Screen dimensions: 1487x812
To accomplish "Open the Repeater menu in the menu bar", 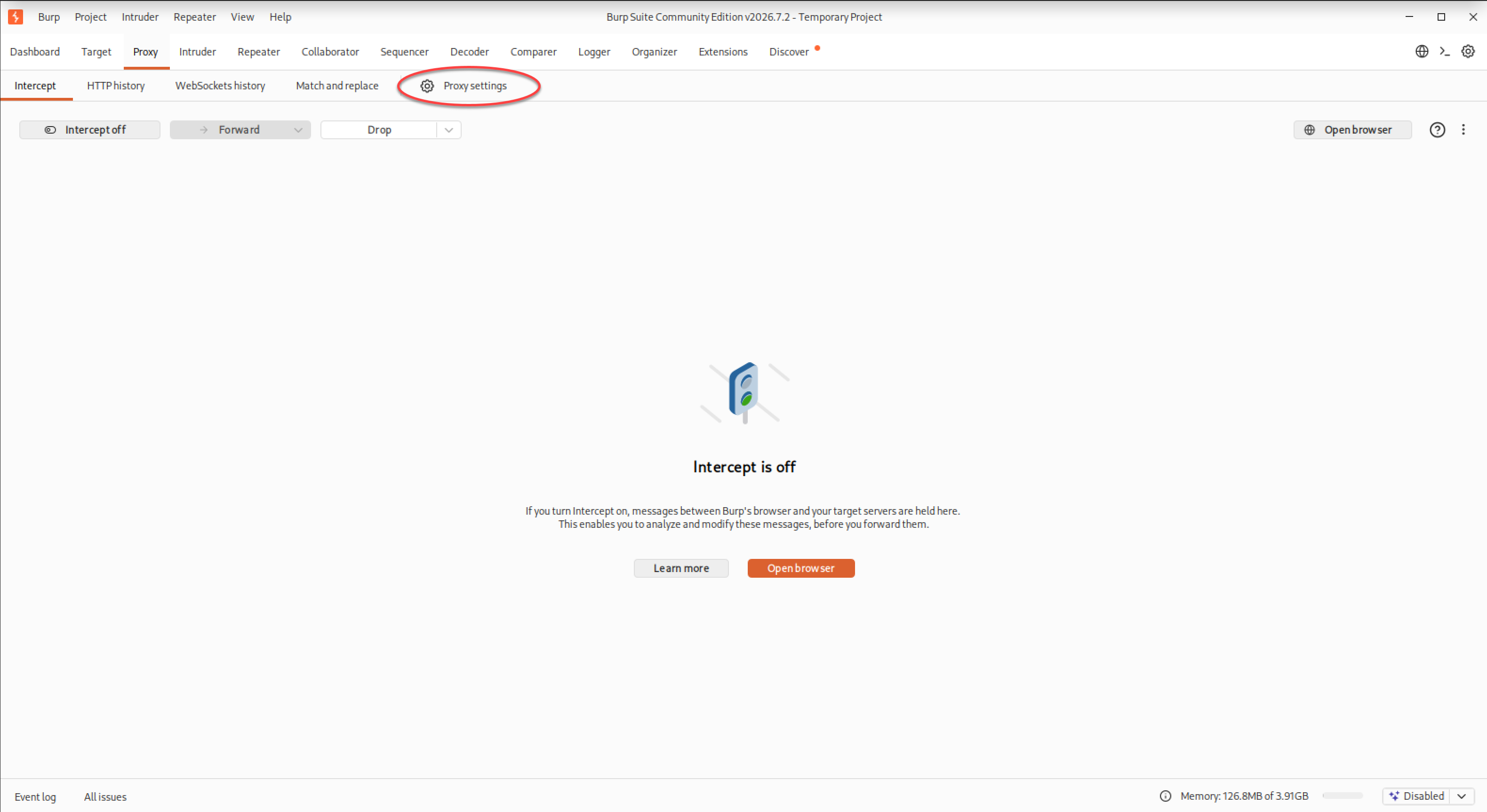I will [194, 17].
